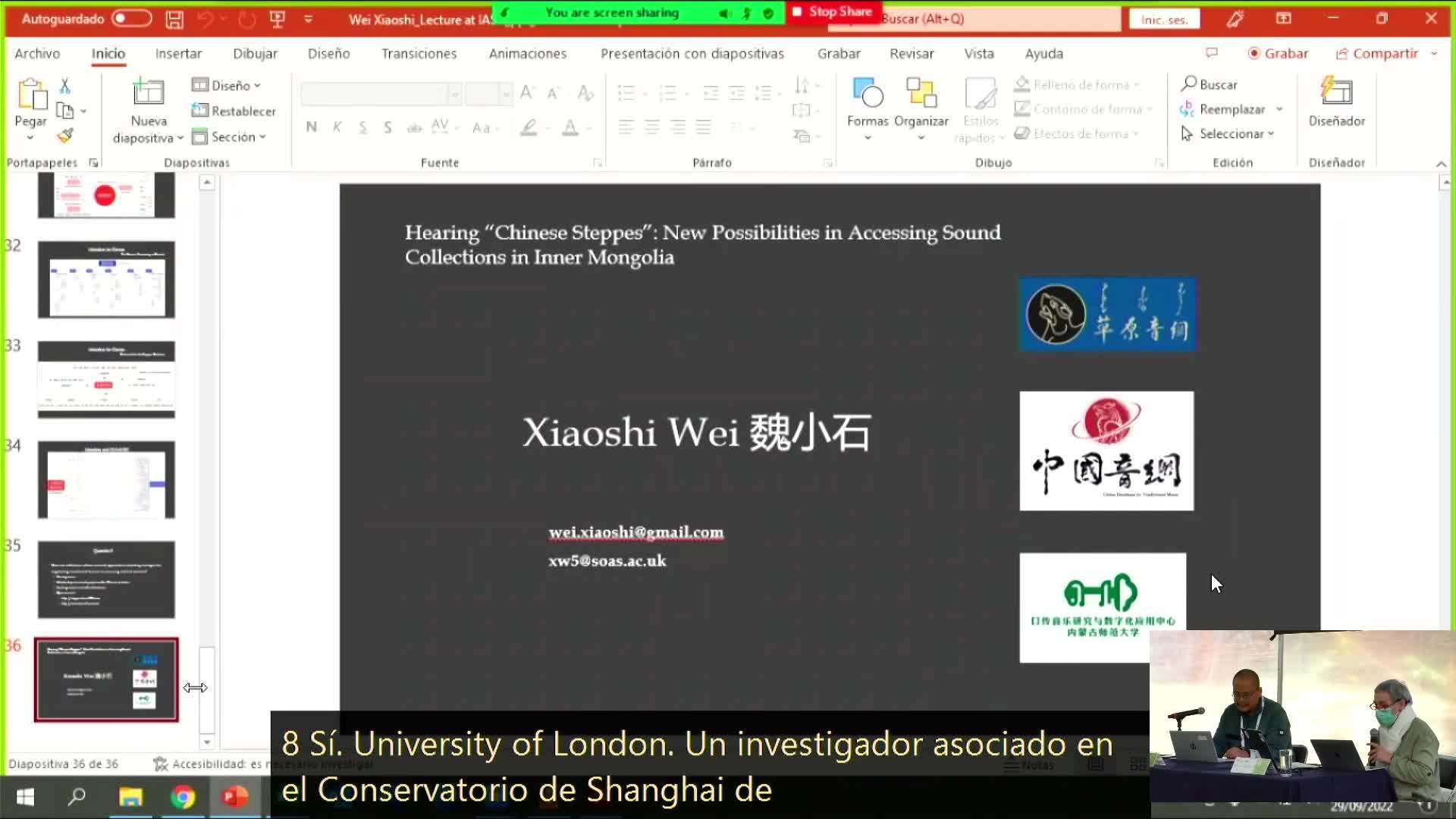Open the Formas shapes gallery
Screen dimensions: 1456x819
point(868,108)
